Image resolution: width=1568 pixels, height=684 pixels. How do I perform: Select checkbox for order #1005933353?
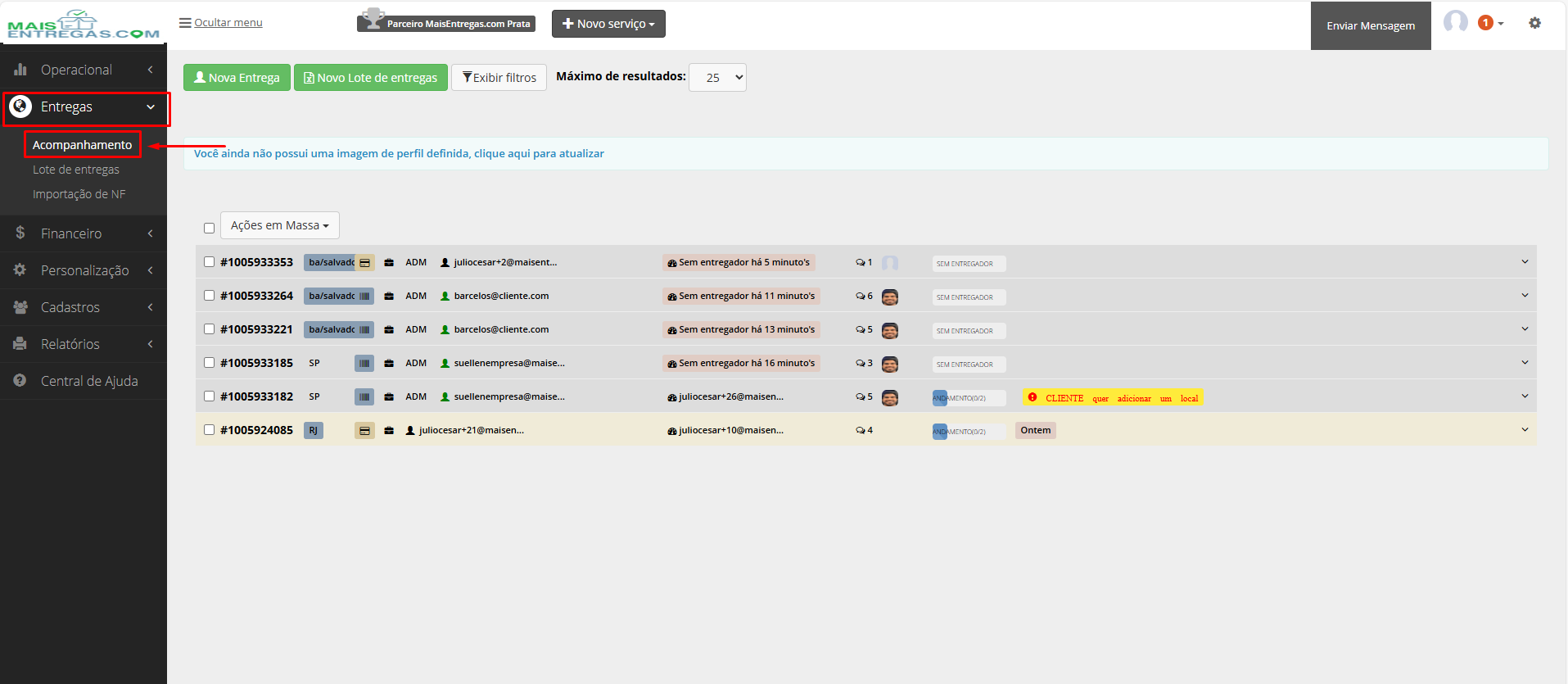pos(209,262)
